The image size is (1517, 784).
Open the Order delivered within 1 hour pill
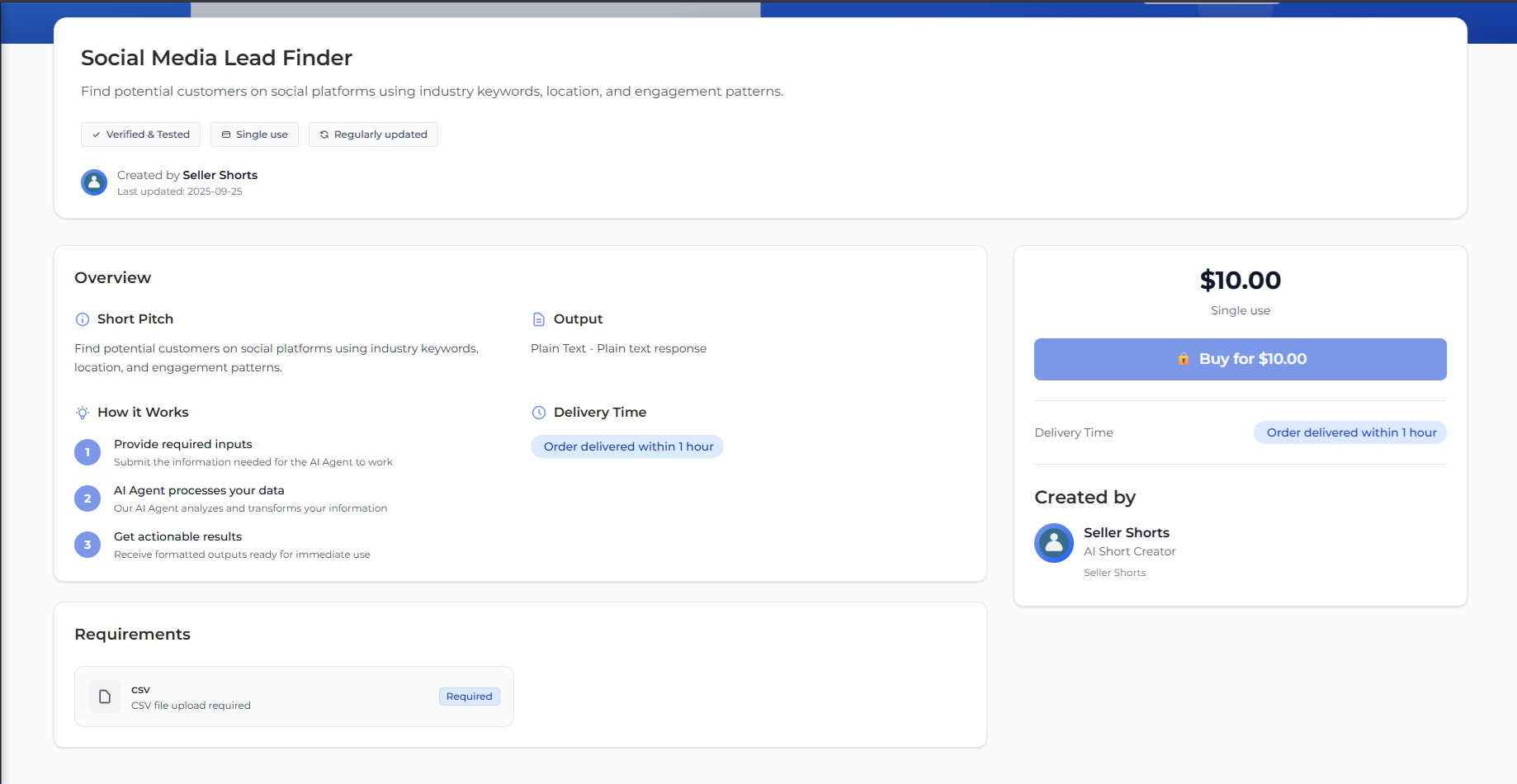[x=626, y=446]
